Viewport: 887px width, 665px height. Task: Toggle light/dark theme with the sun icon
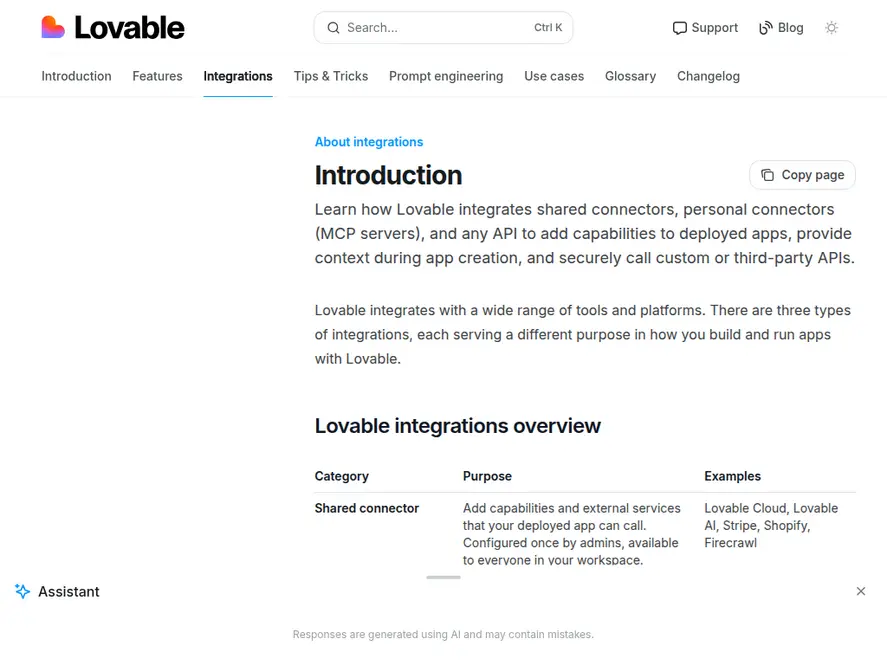click(831, 28)
